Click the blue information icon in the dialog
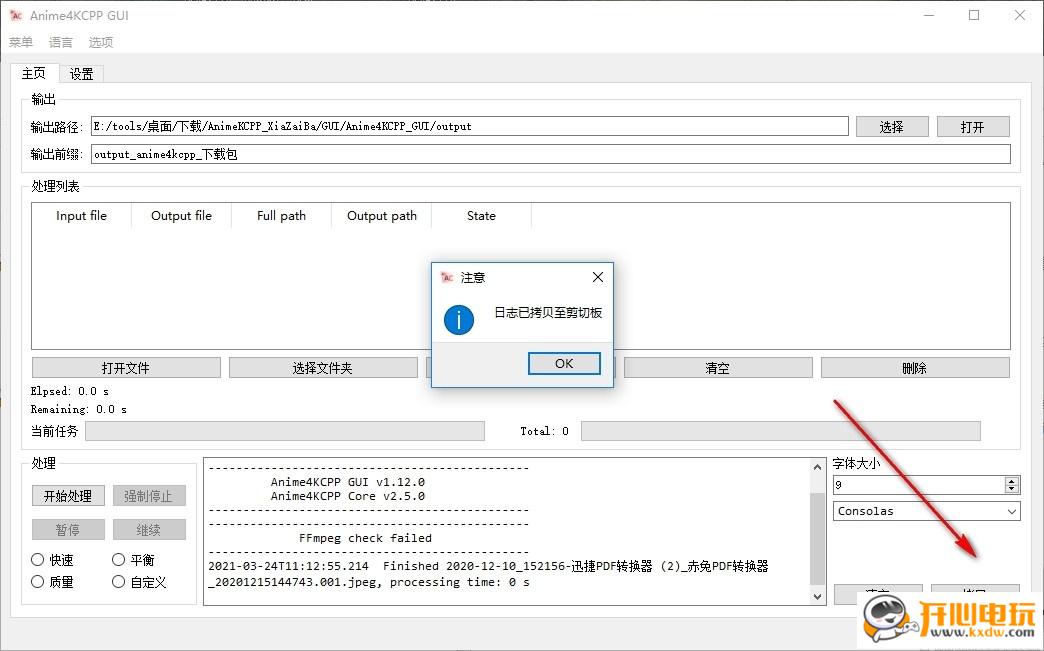 pos(459,320)
